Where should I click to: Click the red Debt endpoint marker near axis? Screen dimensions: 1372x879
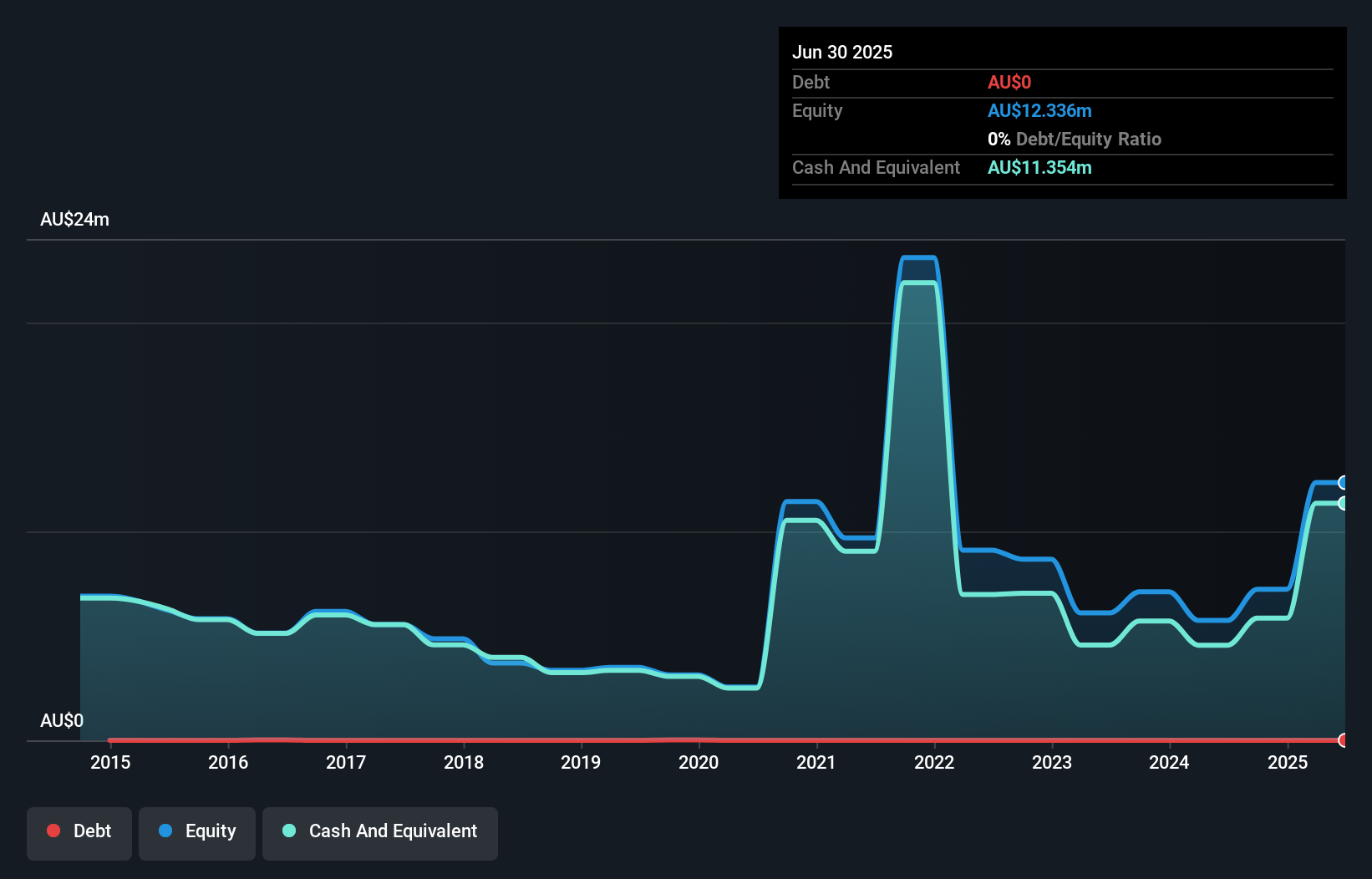[x=1344, y=740]
